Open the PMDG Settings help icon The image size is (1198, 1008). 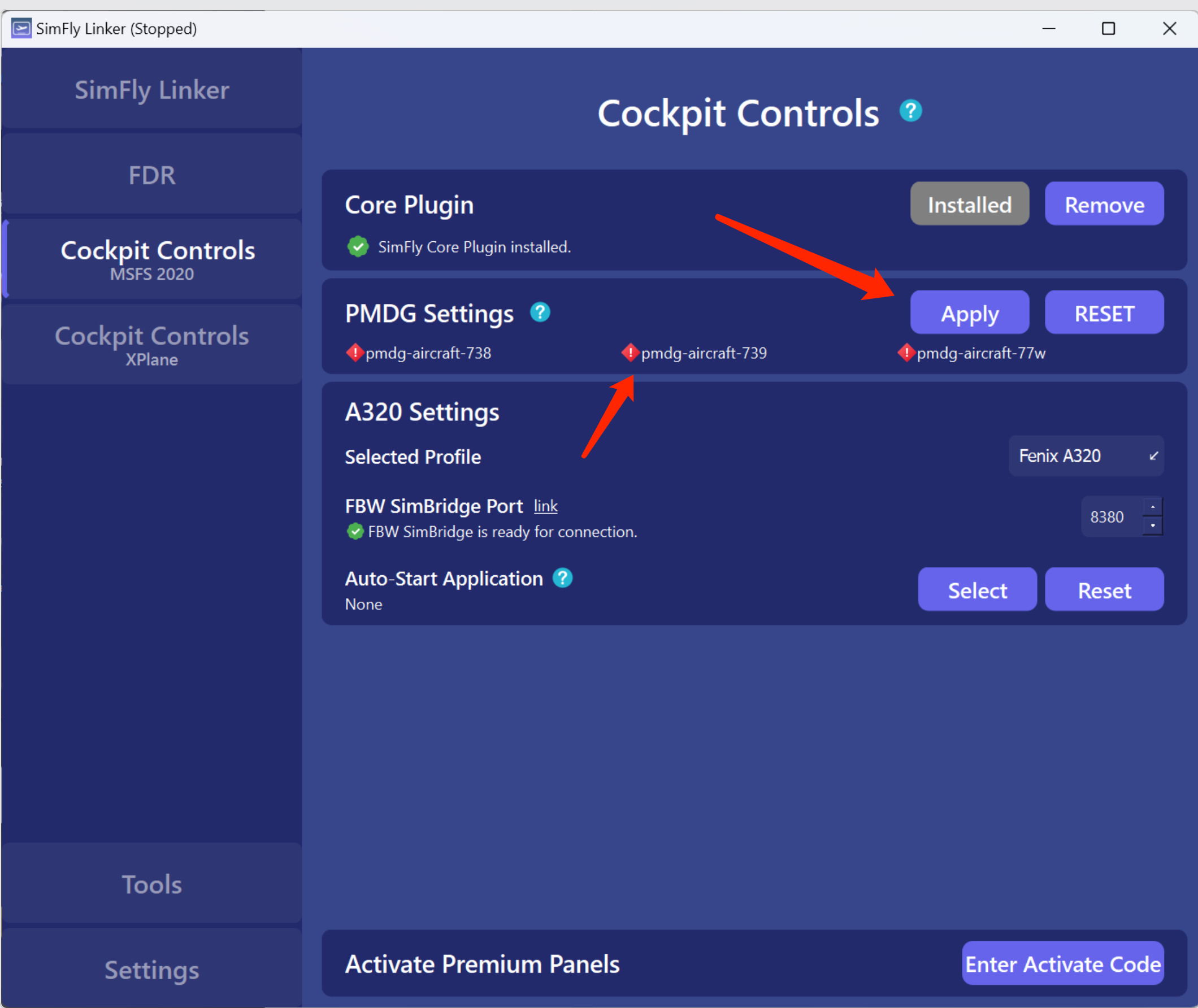tap(540, 312)
